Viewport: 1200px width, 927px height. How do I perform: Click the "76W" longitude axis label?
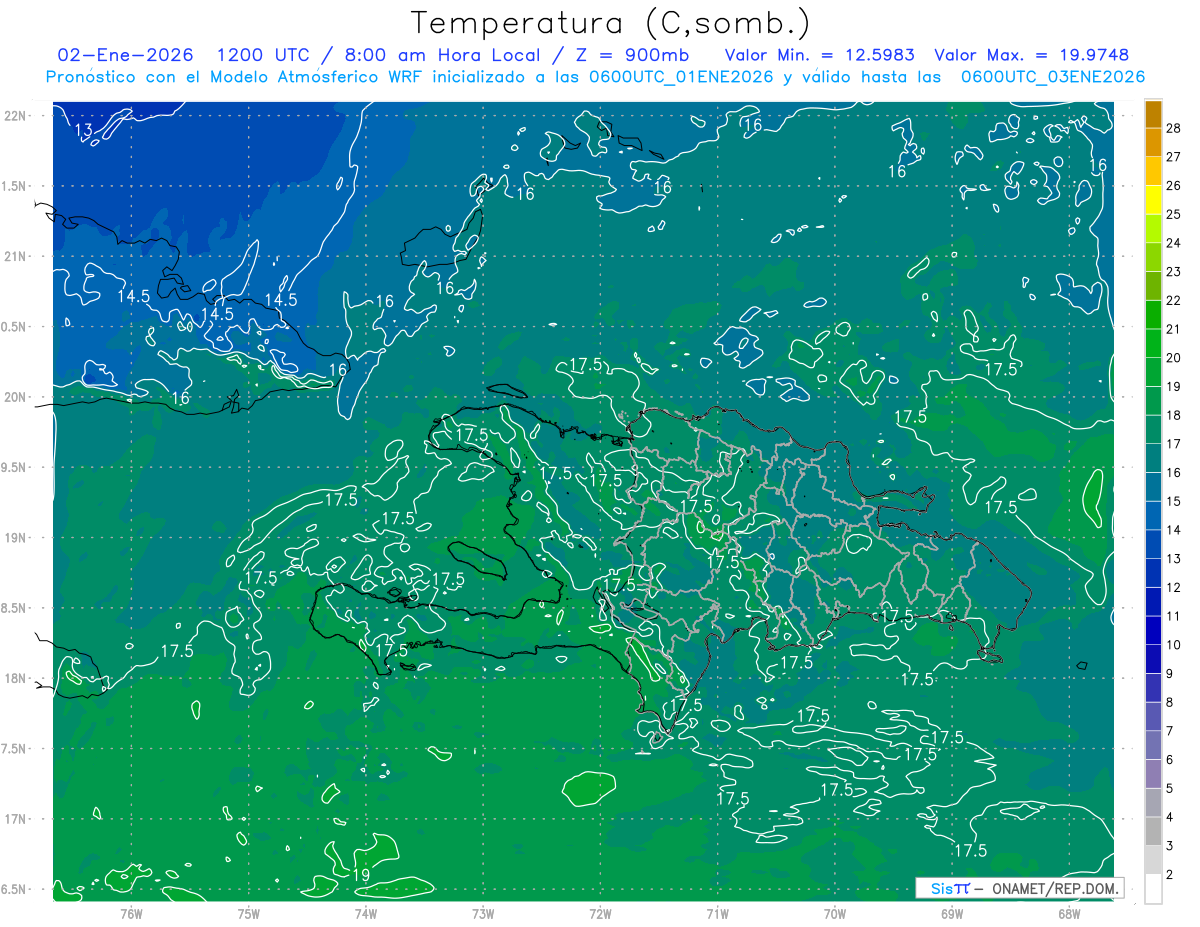[131, 914]
